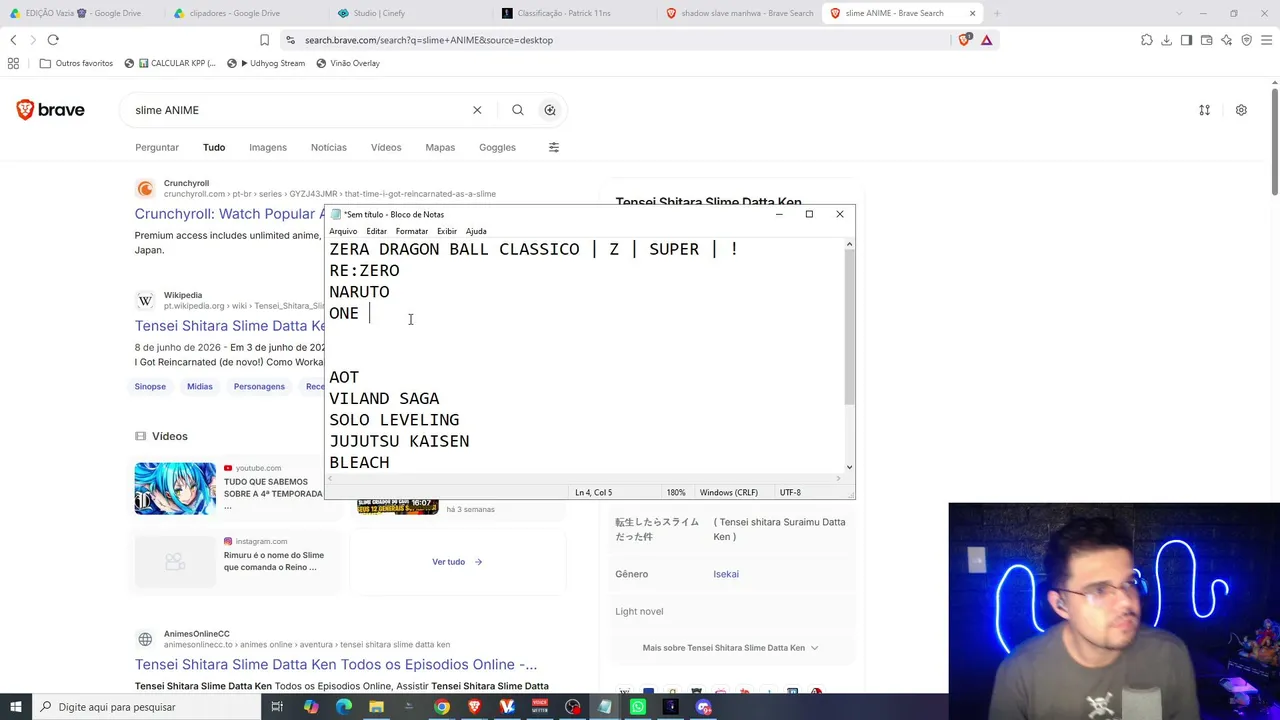Open the Brave Search settings gear
The height and width of the screenshot is (720, 1280).
(x=1241, y=110)
